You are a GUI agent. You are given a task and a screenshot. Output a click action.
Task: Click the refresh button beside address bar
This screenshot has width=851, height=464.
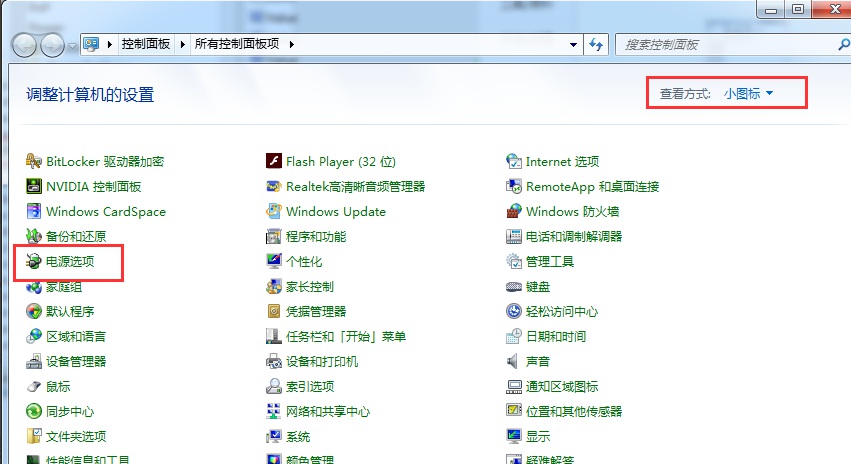click(x=597, y=44)
